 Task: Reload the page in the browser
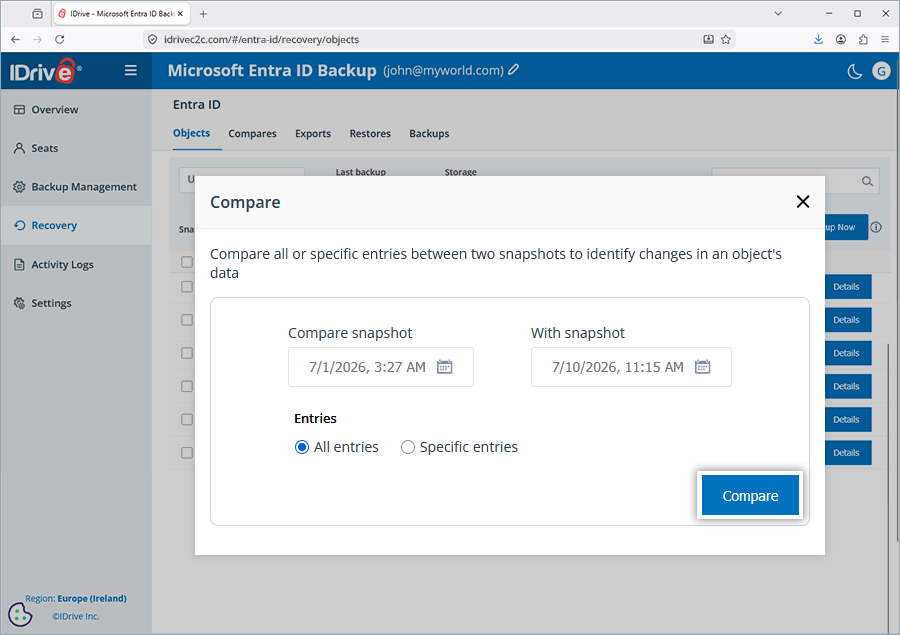(x=60, y=40)
